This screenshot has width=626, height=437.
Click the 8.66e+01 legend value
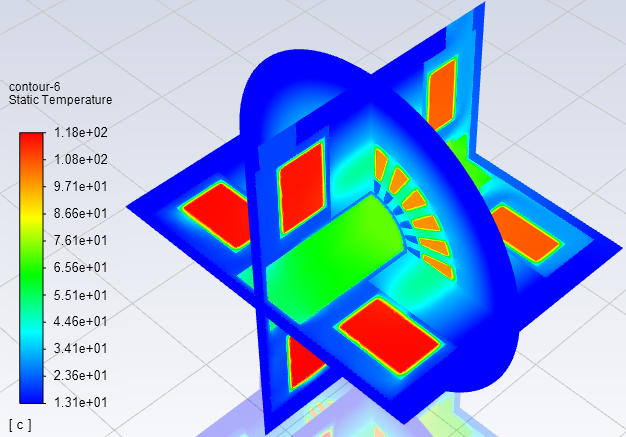pos(81,214)
